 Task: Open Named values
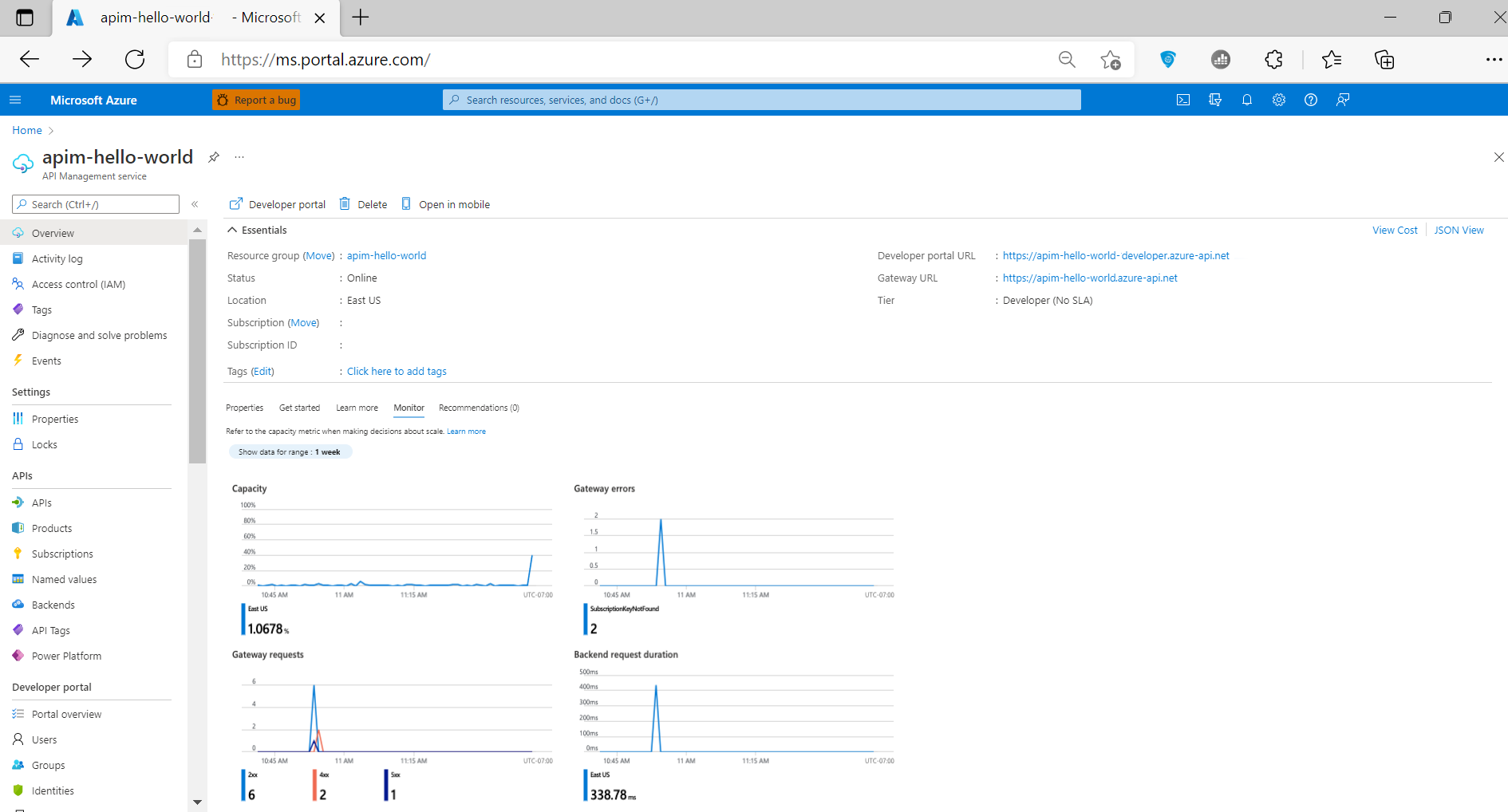click(x=64, y=579)
